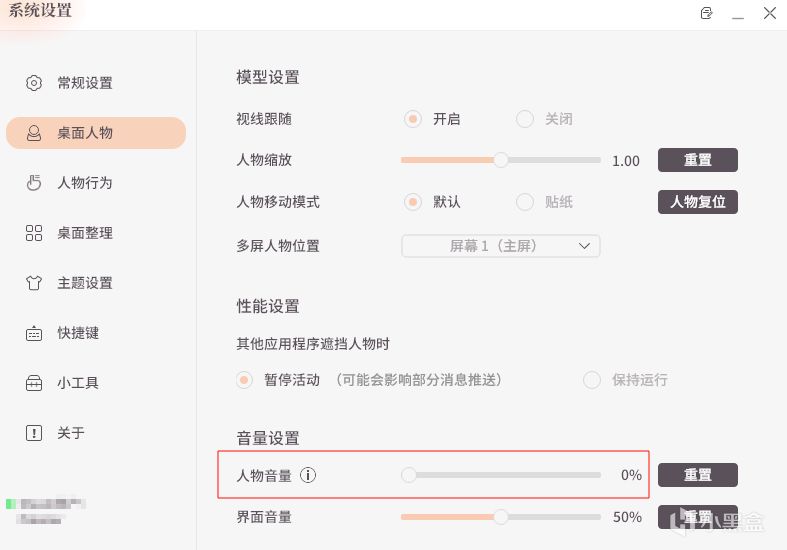Click 重置 button for 人物音量

(x=697, y=475)
